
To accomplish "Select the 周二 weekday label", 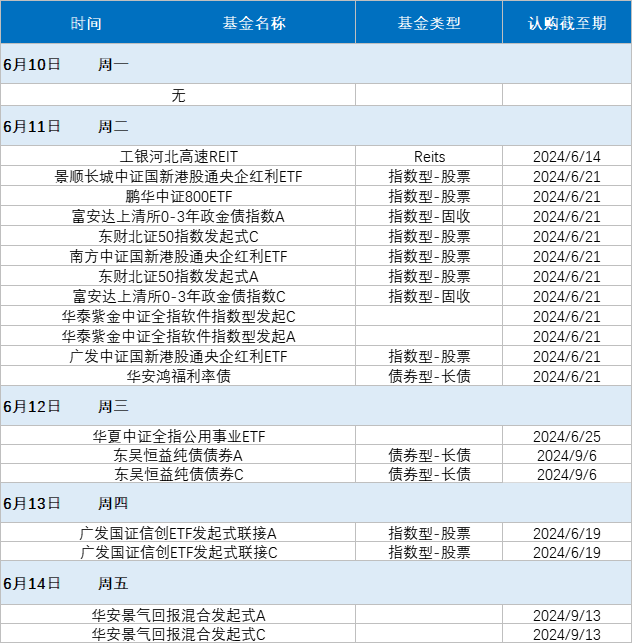I will click(113, 126).
